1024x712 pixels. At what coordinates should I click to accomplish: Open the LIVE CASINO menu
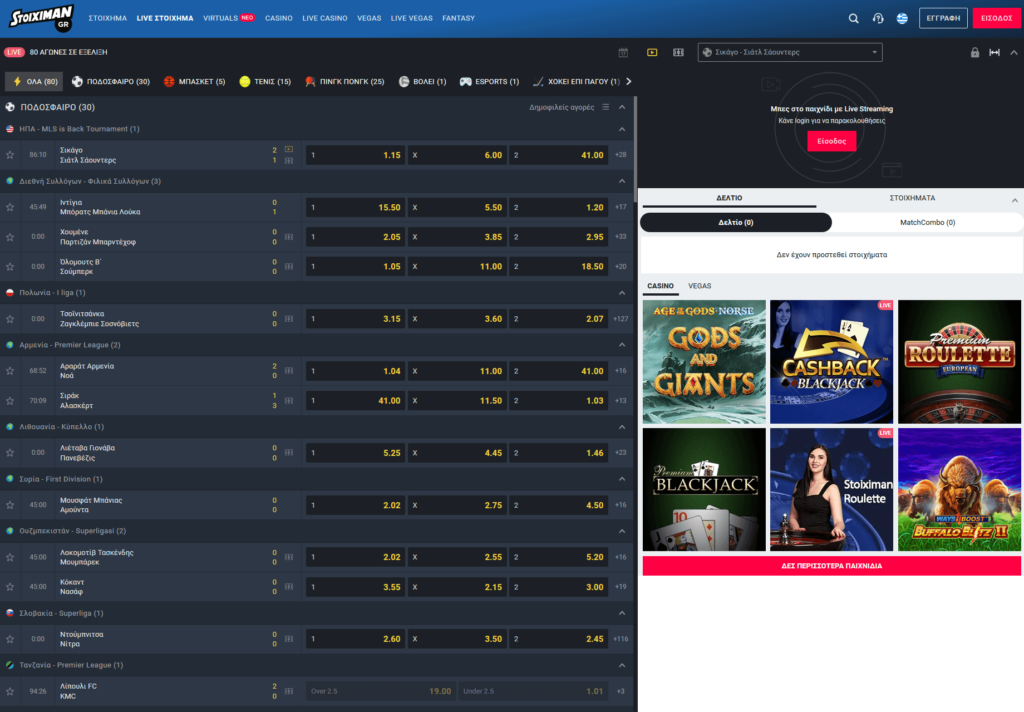325,18
